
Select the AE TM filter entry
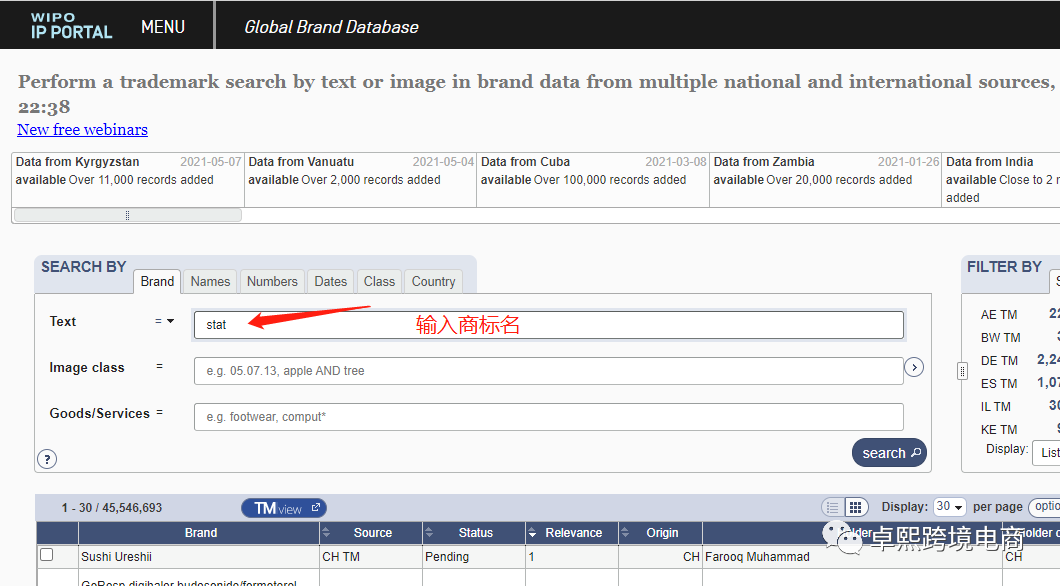click(x=999, y=315)
